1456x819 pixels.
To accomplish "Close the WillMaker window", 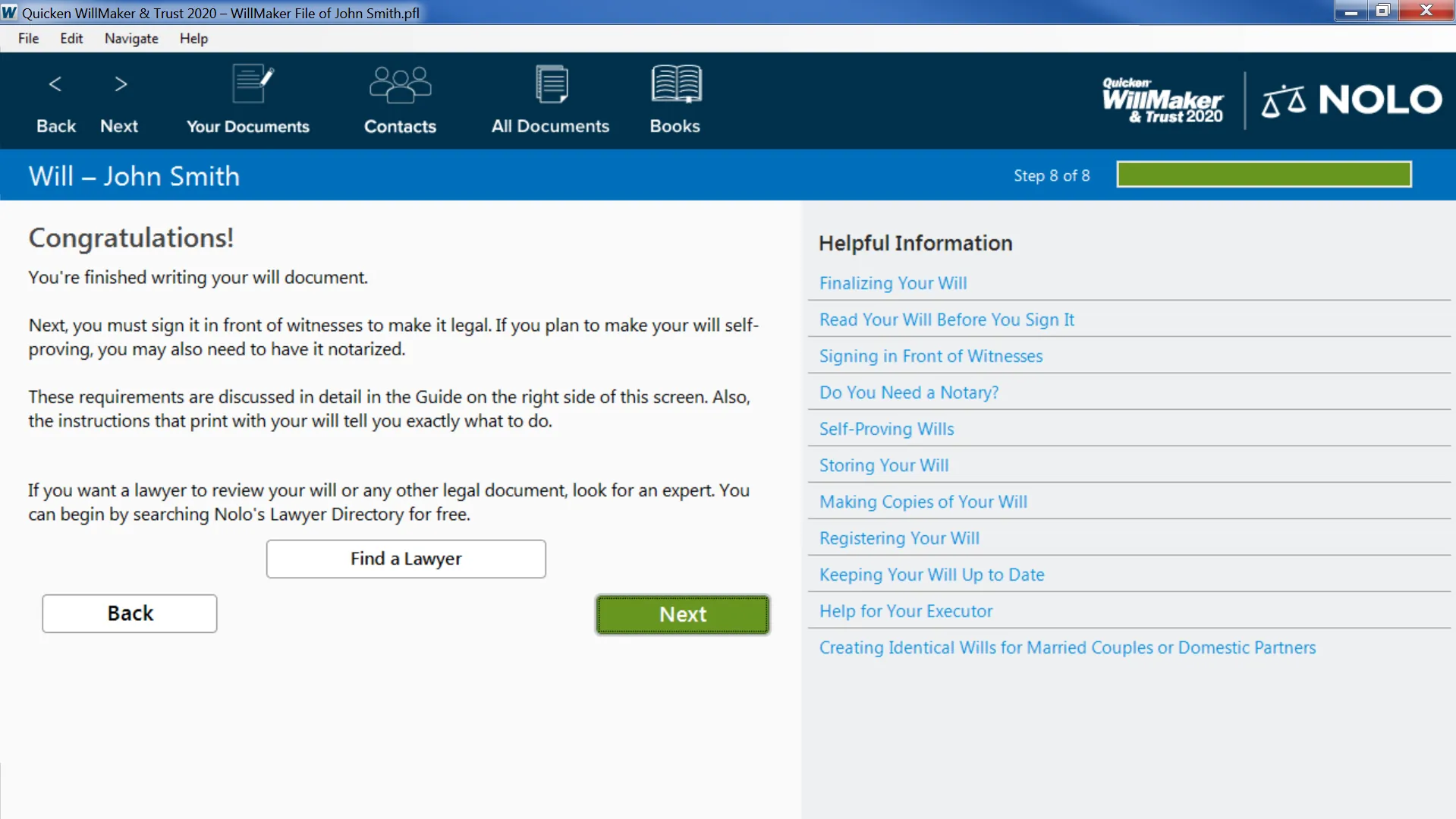I will click(x=1426, y=11).
